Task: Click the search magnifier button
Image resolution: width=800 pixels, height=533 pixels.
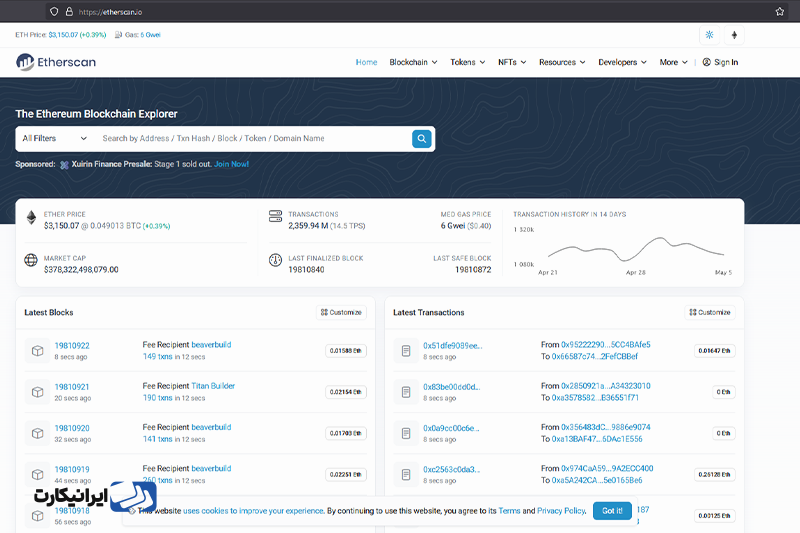Action: (x=421, y=139)
